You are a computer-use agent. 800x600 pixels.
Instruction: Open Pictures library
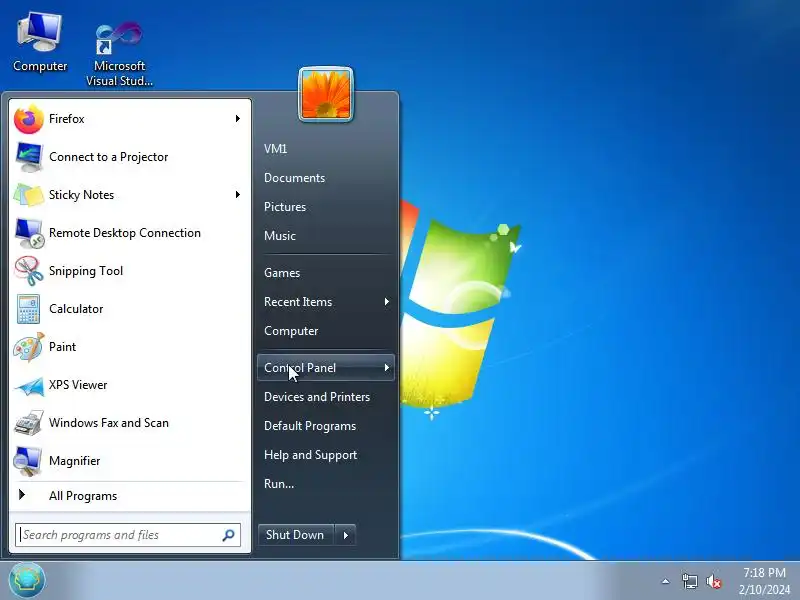click(285, 207)
